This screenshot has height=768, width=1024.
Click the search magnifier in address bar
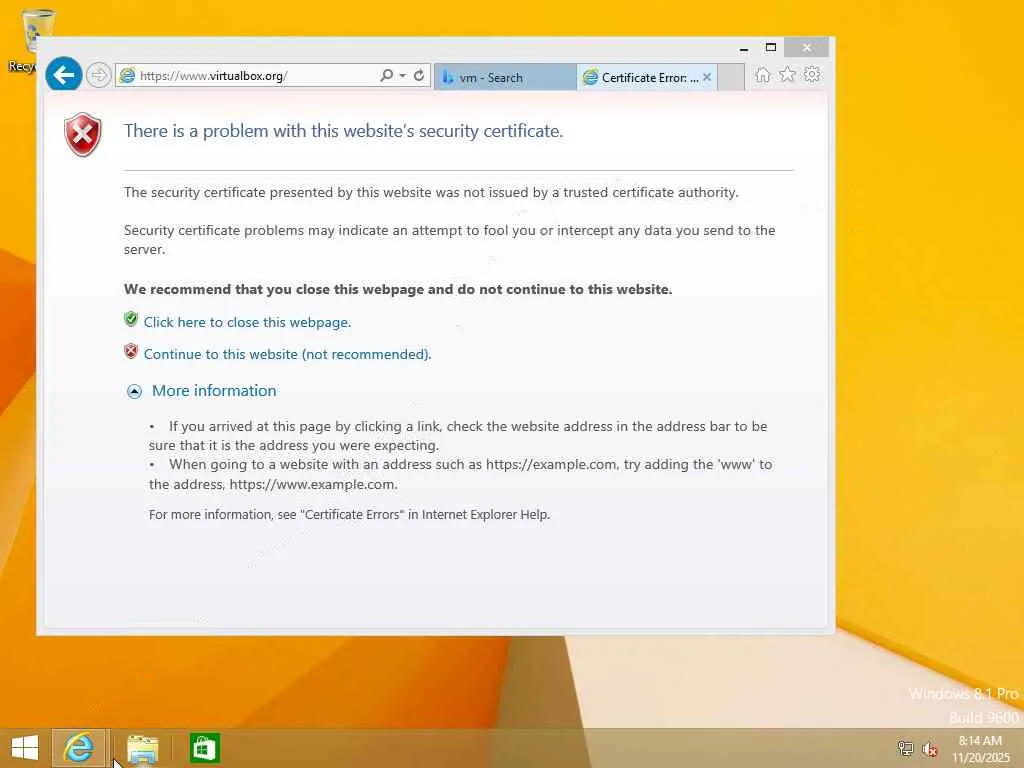(387, 76)
